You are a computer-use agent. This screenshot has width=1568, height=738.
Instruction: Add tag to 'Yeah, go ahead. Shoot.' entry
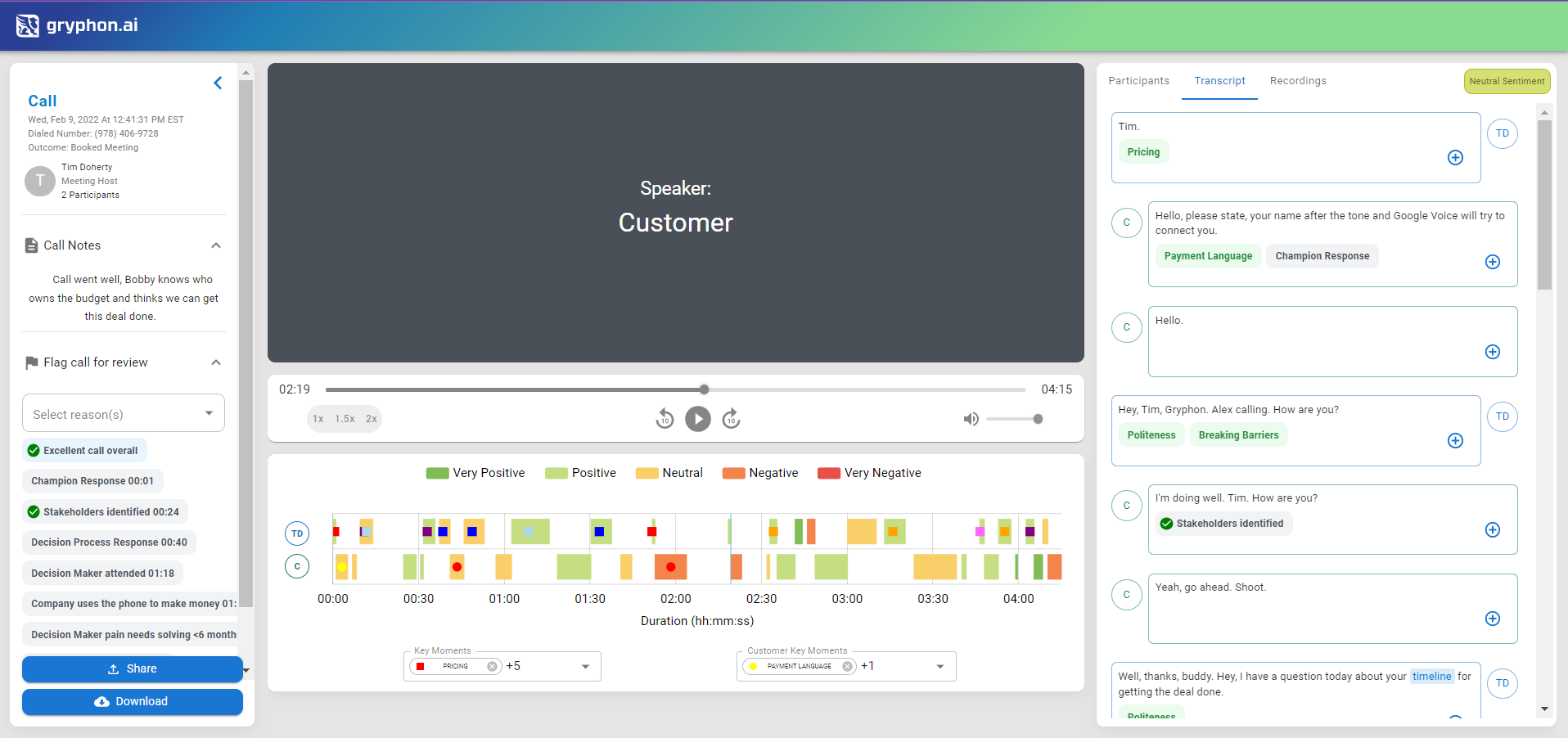(x=1493, y=619)
